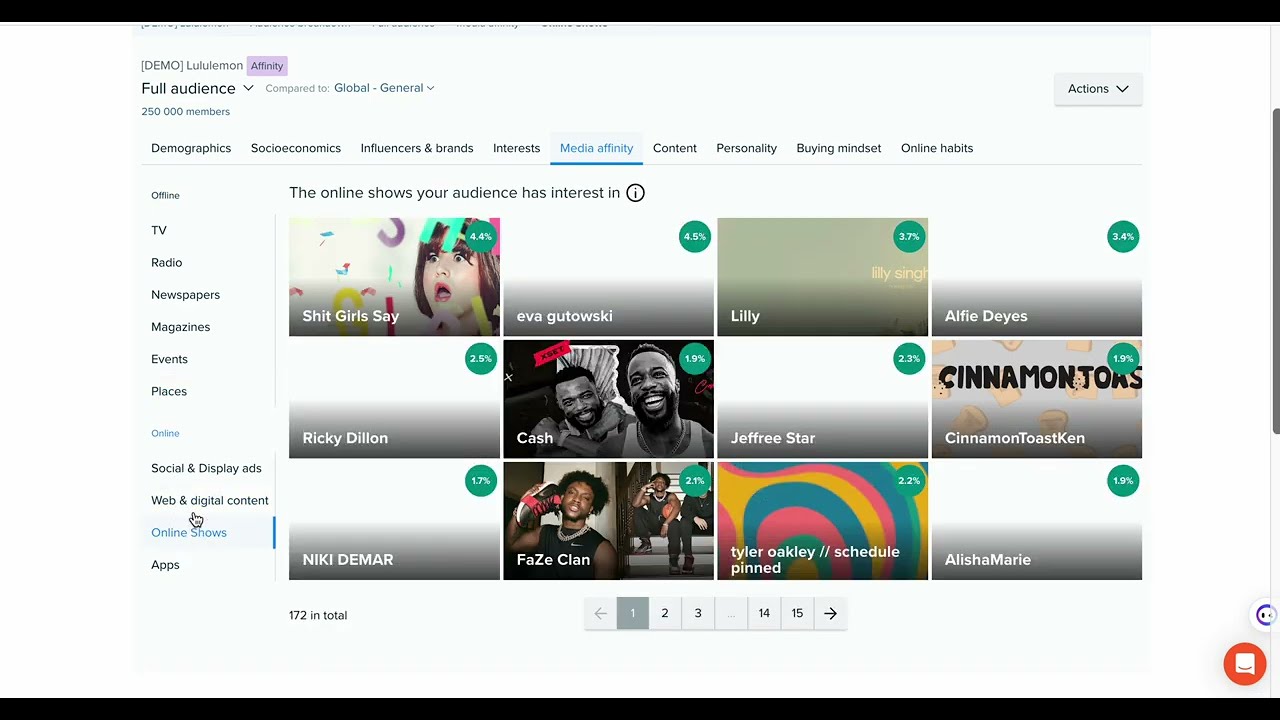Go to next page arrow in pagination
Viewport: 1280px width, 720px height.
831,613
